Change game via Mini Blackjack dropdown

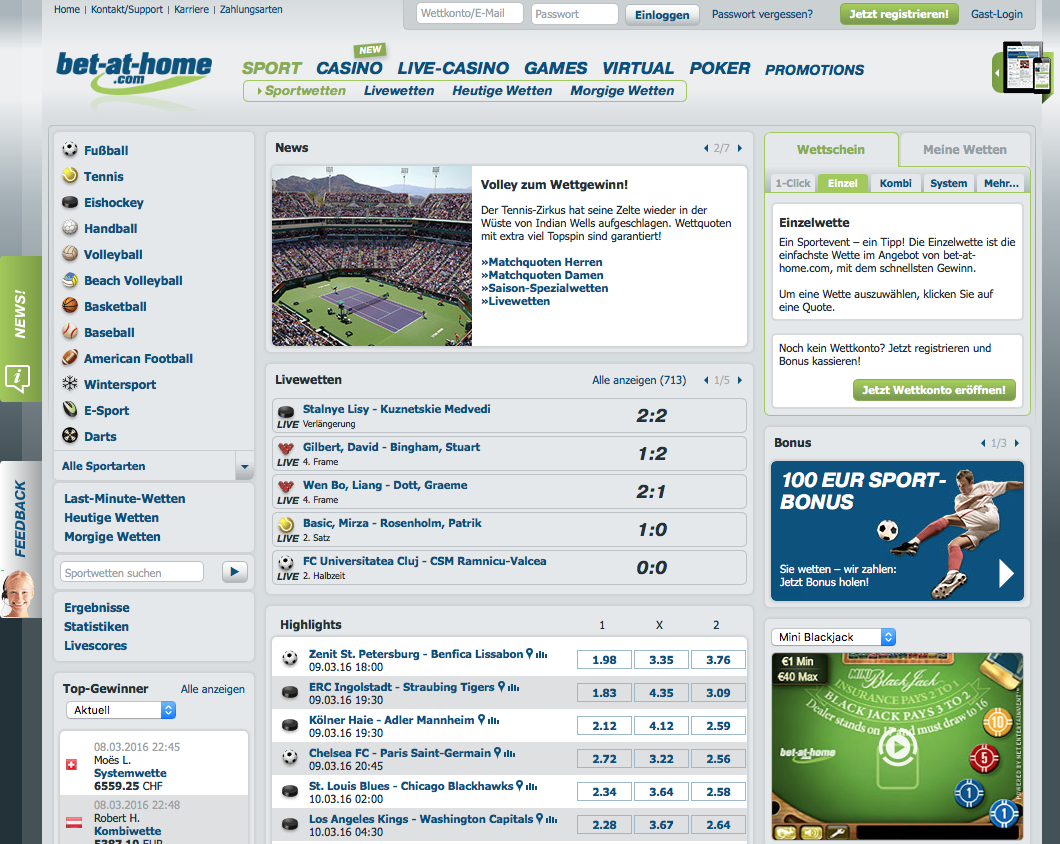click(x=832, y=636)
